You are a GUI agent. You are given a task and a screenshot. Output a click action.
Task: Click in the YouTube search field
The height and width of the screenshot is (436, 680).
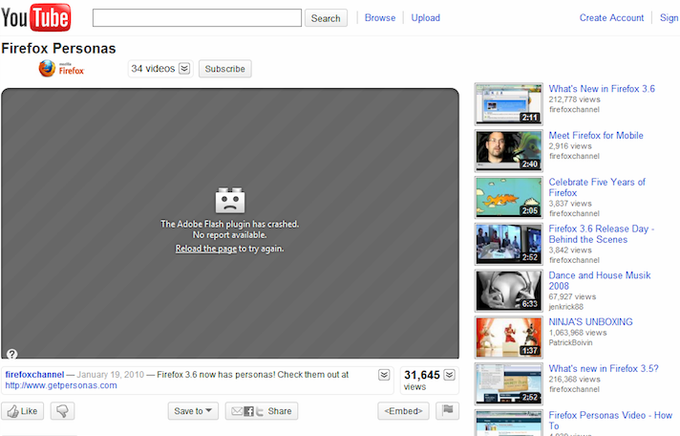pos(197,18)
